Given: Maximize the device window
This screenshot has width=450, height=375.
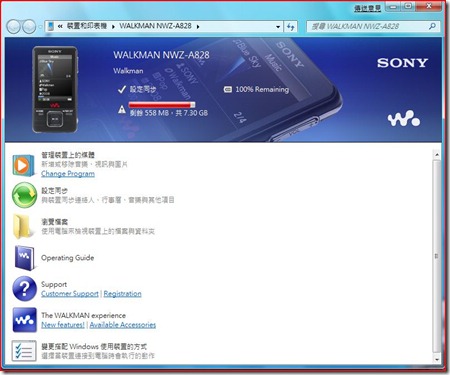Looking at the screenshot, I should (x=409, y=6).
